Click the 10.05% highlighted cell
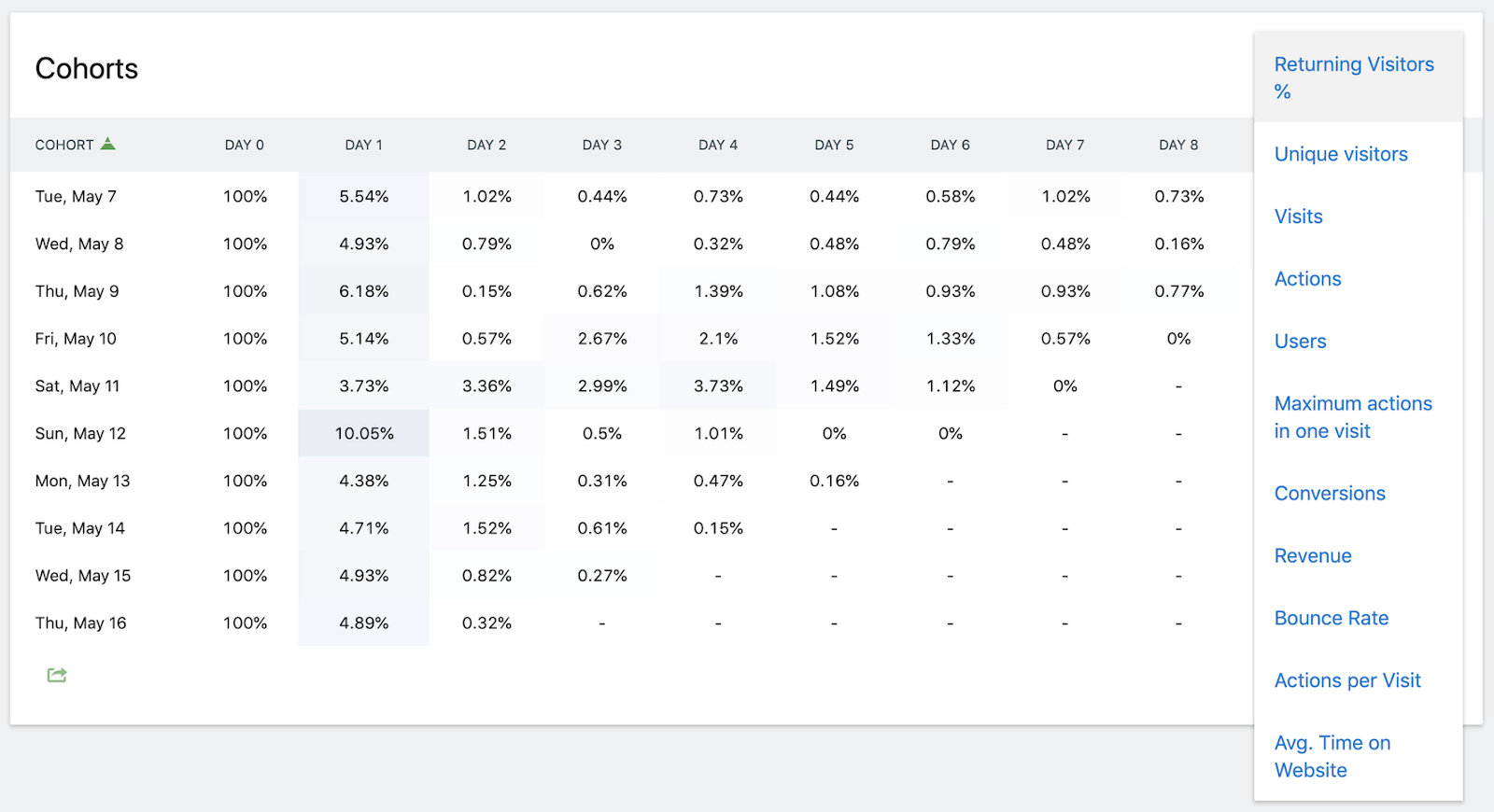Screen dimensions: 1494x812 pyautogui.click(x=363, y=433)
